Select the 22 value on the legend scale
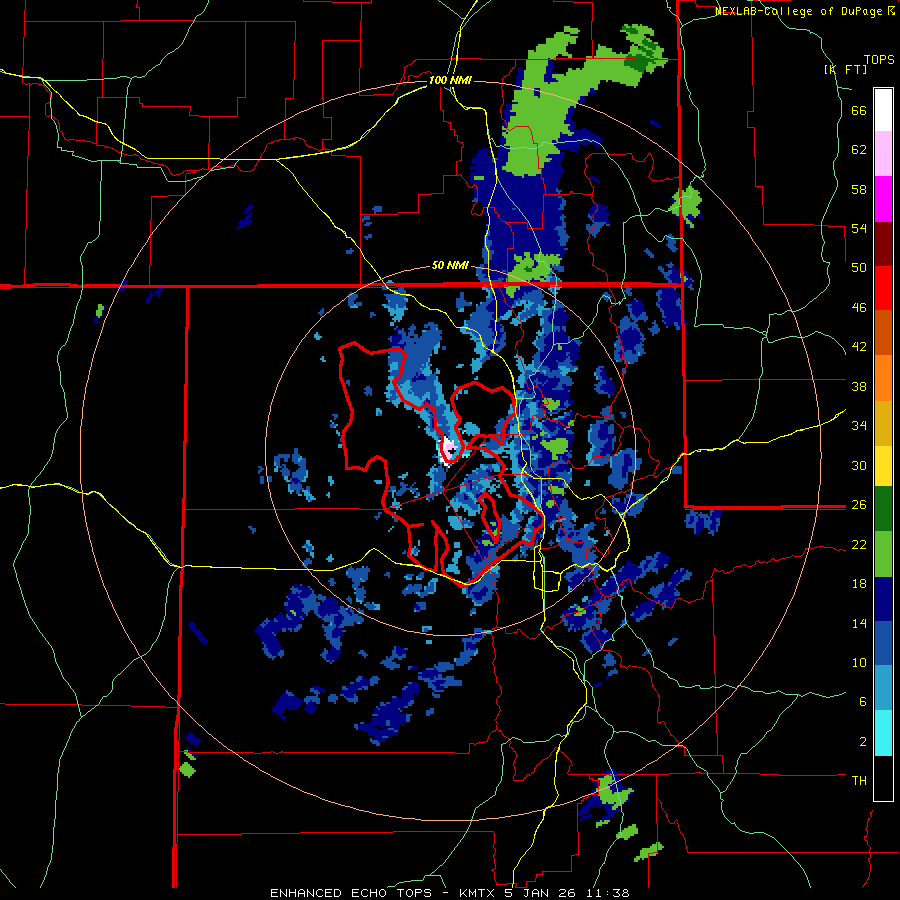This screenshot has height=900, width=900. coord(859,544)
